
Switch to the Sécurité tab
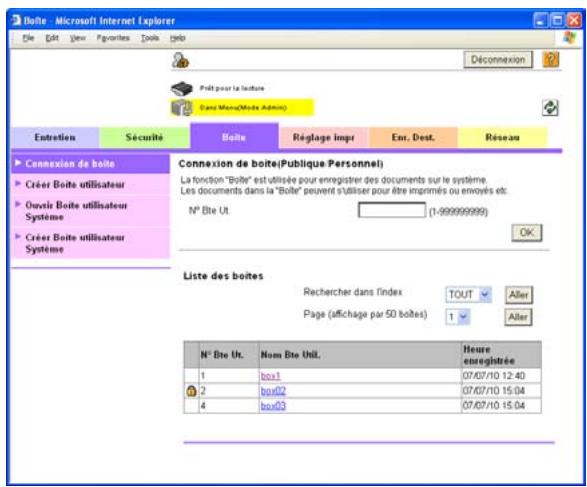[x=145, y=137]
